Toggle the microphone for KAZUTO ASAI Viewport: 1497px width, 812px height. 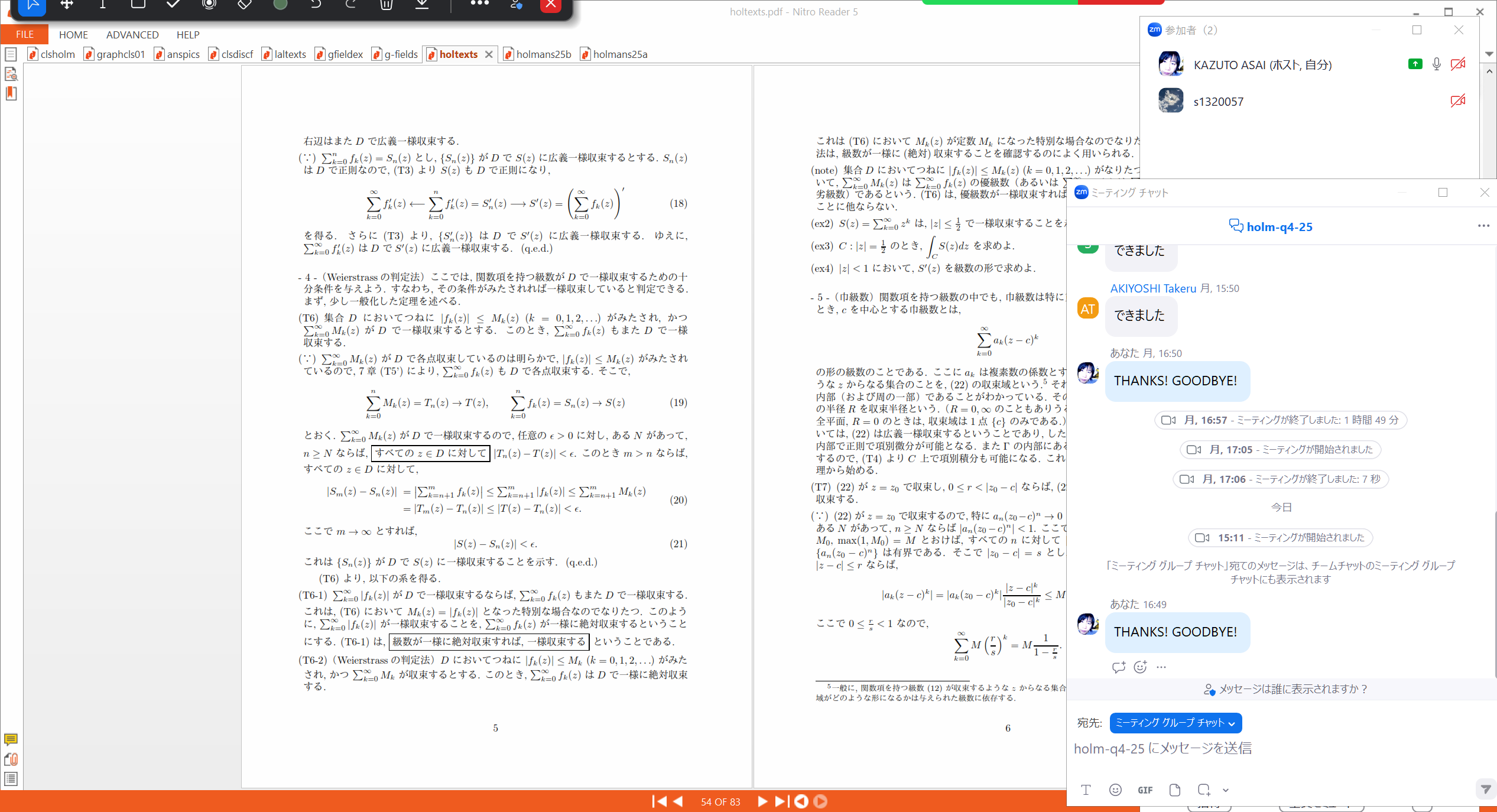click(1436, 64)
